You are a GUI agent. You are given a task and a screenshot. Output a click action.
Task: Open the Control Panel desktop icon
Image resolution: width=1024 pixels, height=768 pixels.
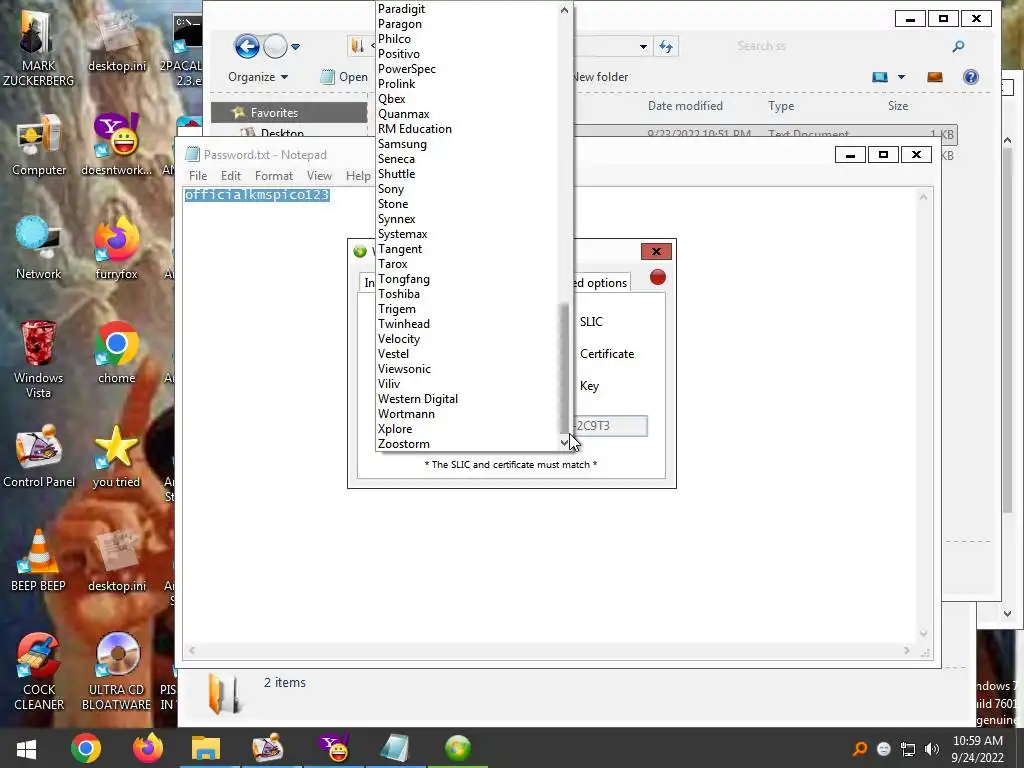pos(39,457)
